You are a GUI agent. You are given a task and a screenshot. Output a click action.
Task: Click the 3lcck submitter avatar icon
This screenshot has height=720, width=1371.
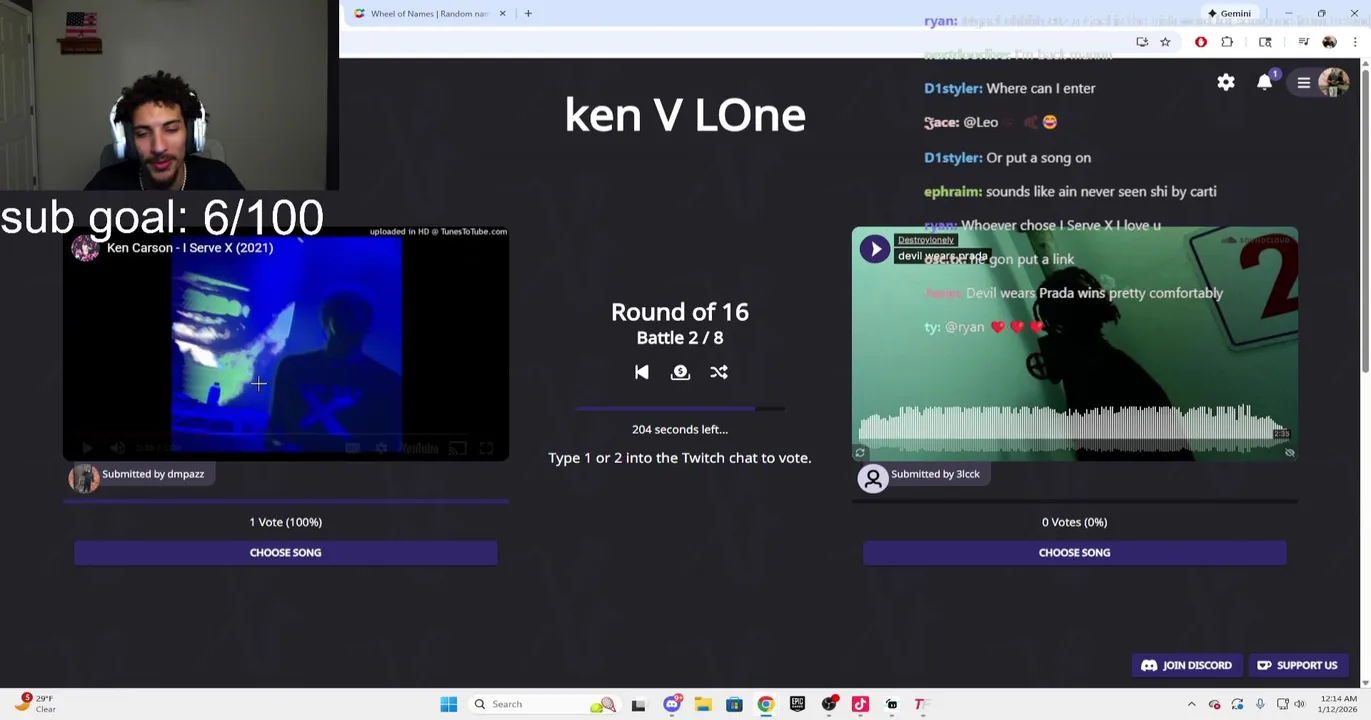873,478
